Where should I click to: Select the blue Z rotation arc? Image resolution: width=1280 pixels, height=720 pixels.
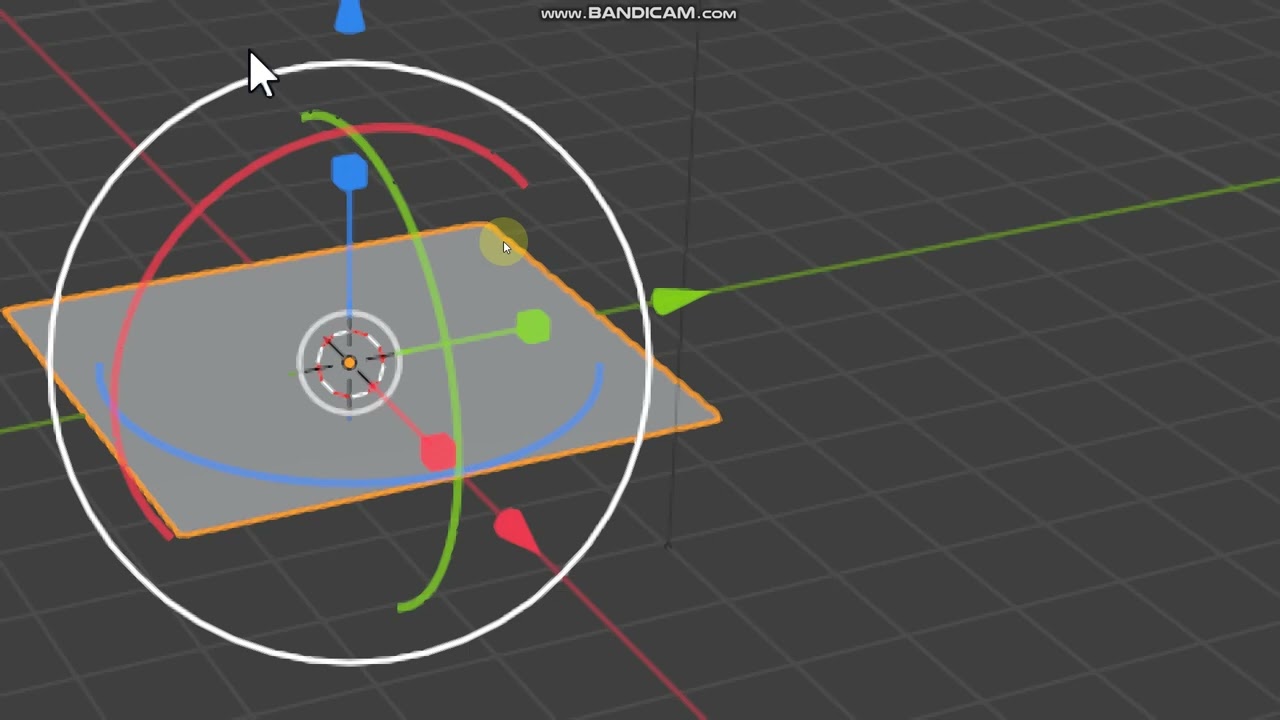350,483
